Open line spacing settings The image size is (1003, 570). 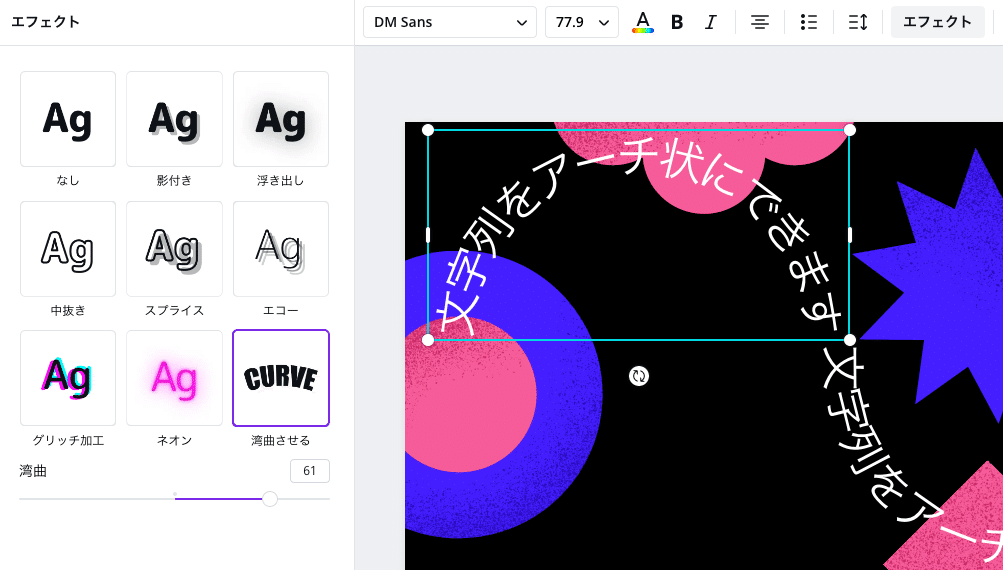click(x=858, y=22)
